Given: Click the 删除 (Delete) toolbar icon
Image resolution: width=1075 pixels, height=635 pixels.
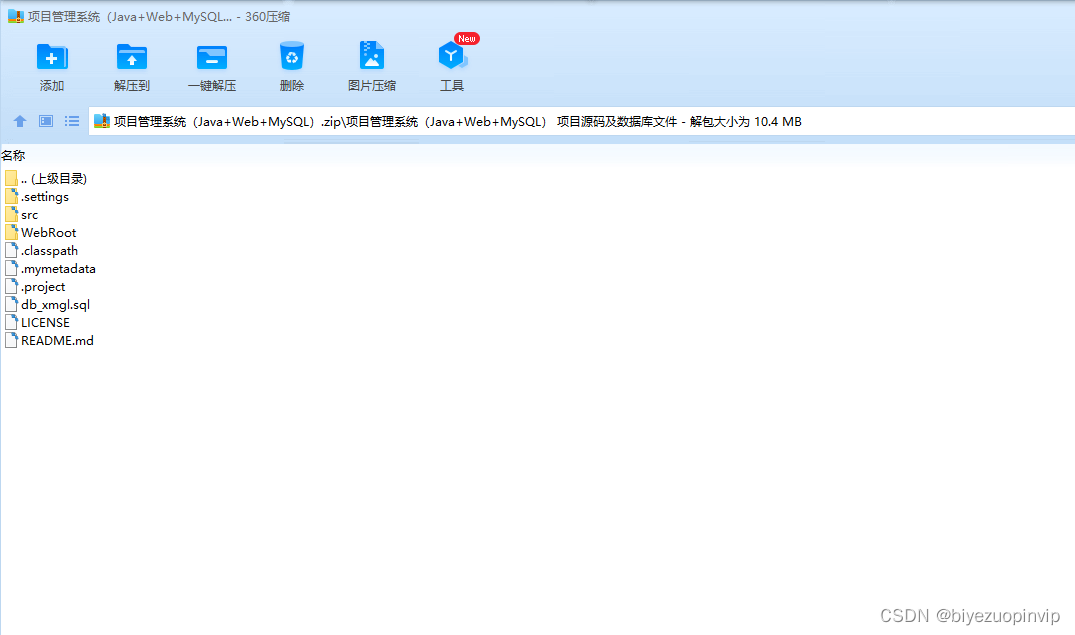Looking at the screenshot, I should 291,63.
